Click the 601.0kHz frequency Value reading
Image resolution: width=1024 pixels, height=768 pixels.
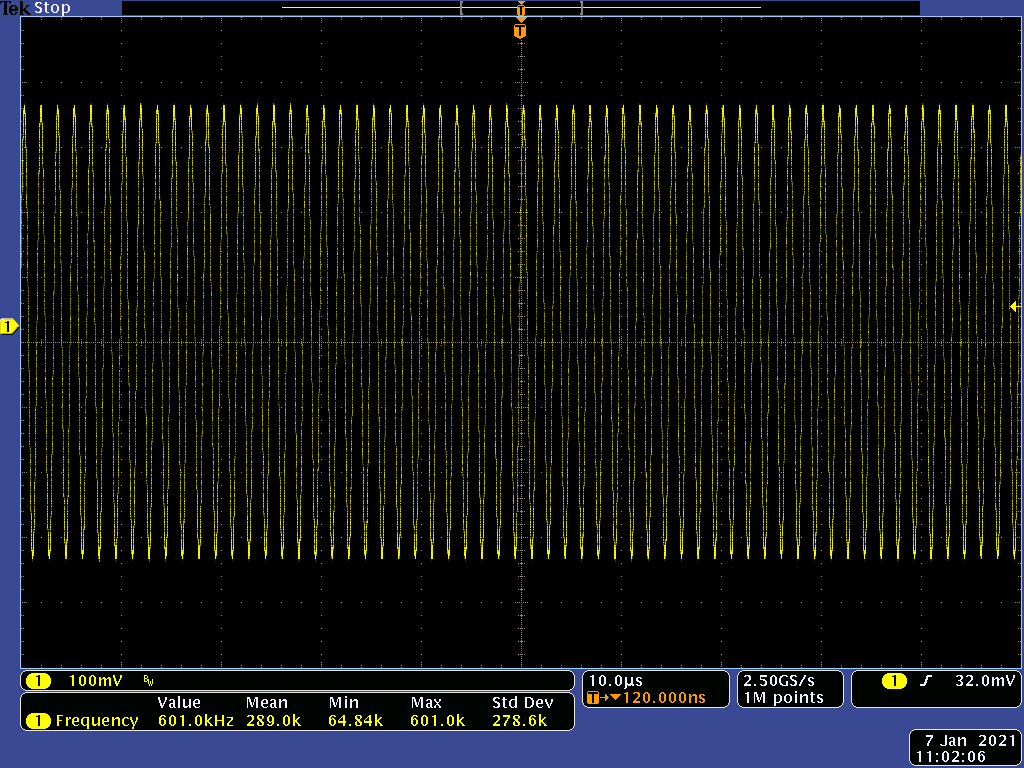tap(195, 720)
